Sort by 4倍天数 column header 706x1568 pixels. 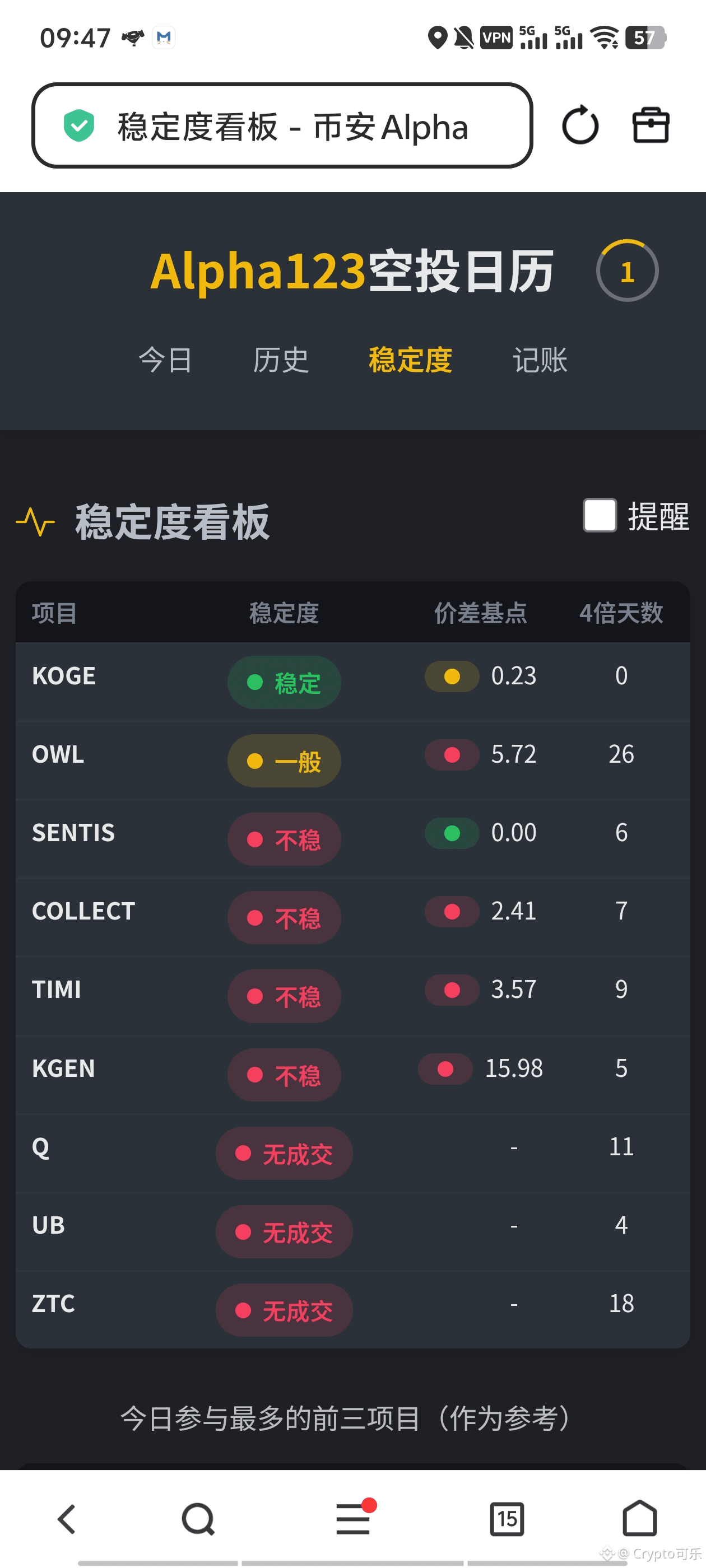tap(621, 613)
